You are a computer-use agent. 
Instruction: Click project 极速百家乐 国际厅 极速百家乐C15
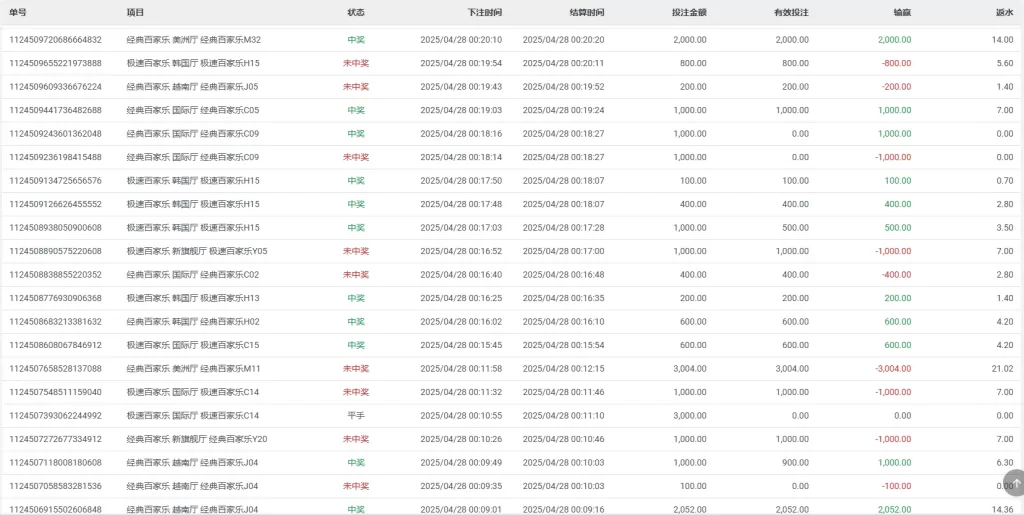[x=193, y=345]
